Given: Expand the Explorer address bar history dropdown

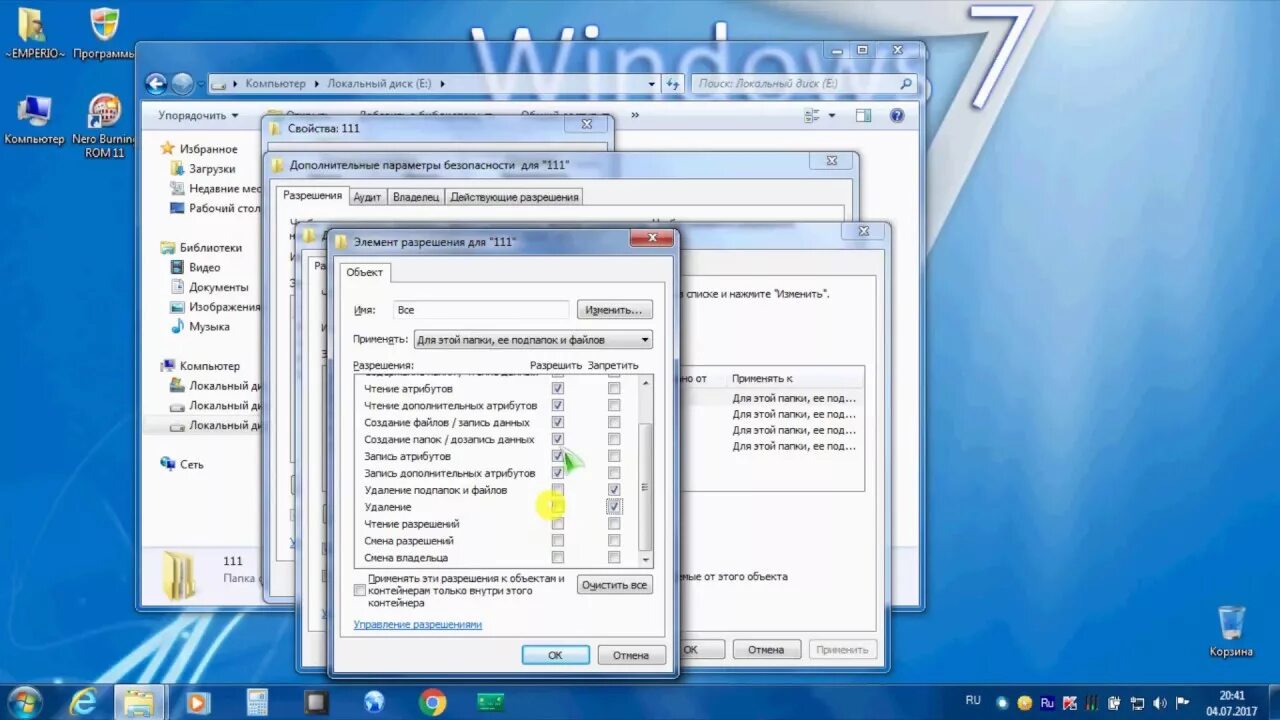Looking at the screenshot, I should coord(652,84).
